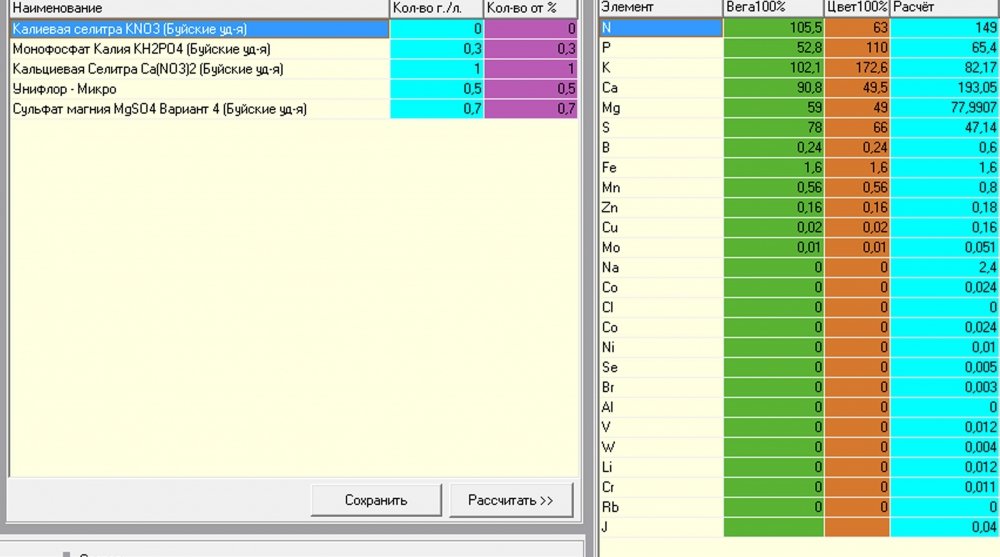1000x557 pixels.
Task: Select the Сульфат магния MgSO4 row
Action: click(293, 109)
